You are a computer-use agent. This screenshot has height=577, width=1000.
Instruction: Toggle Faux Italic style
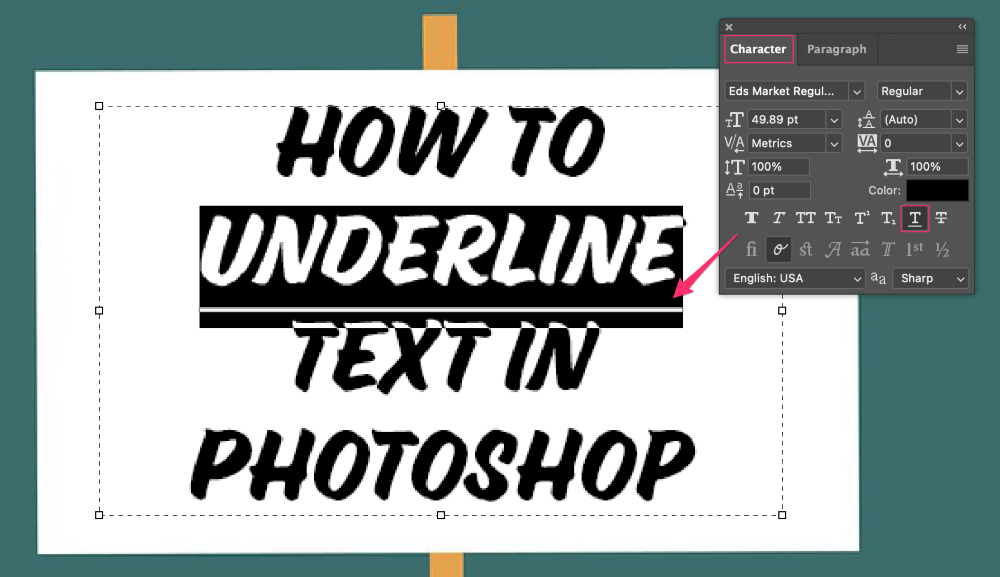(x=779, y=218)
